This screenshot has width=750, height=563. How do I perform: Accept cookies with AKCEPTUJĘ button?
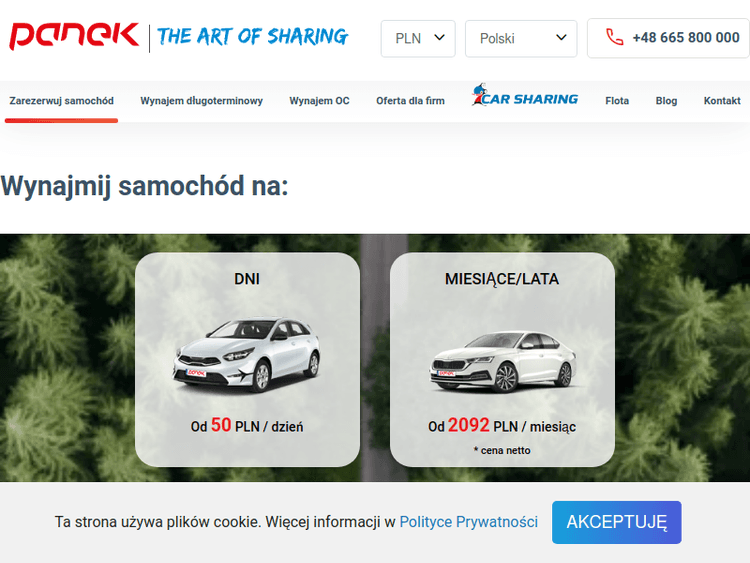(617, 522)
